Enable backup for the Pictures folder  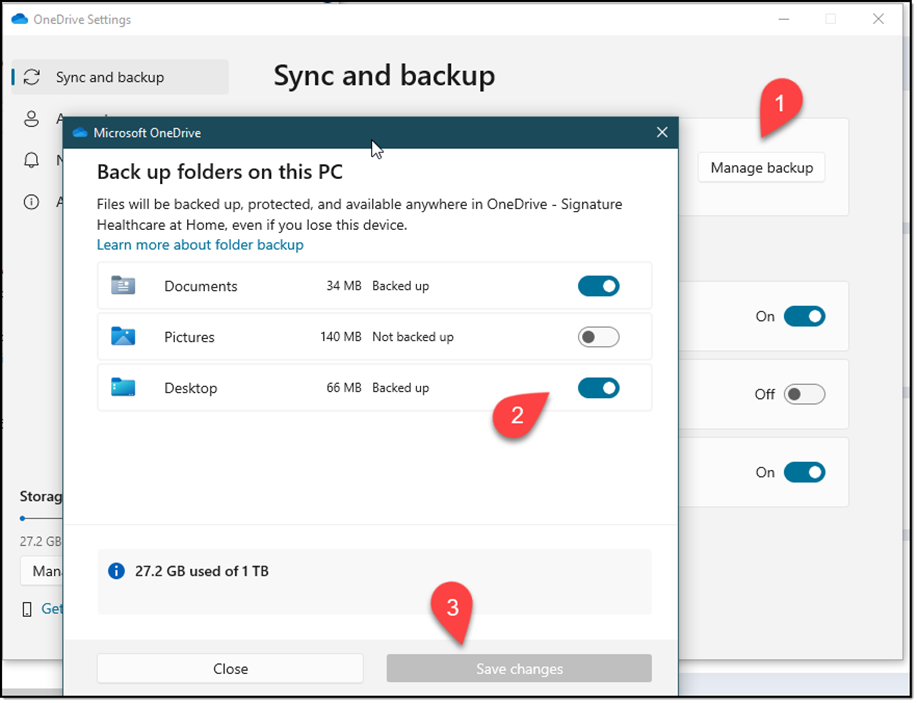[x=599, y=337]
